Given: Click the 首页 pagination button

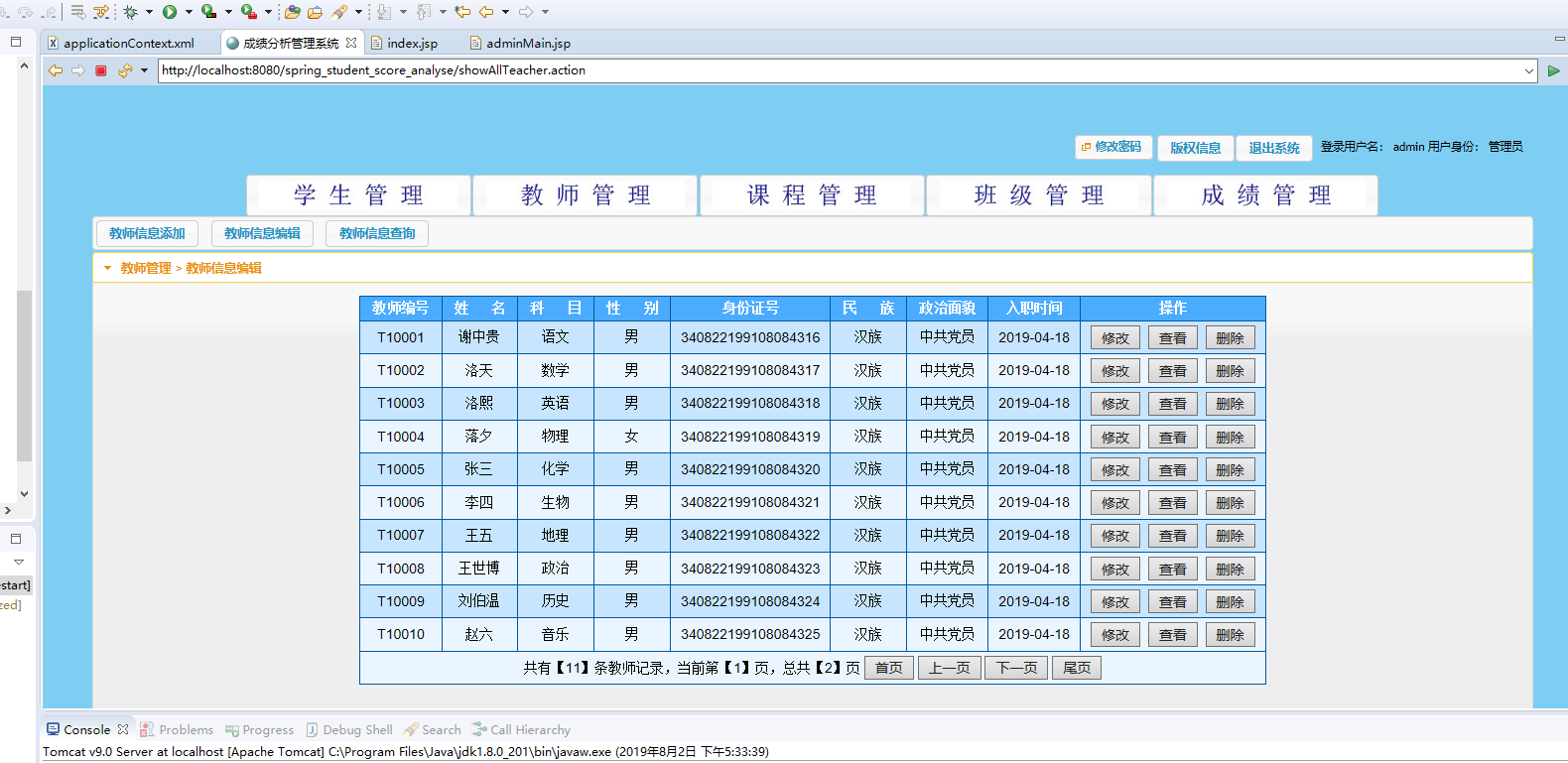Looking at the screenshot, I should [x=889, y=668].
